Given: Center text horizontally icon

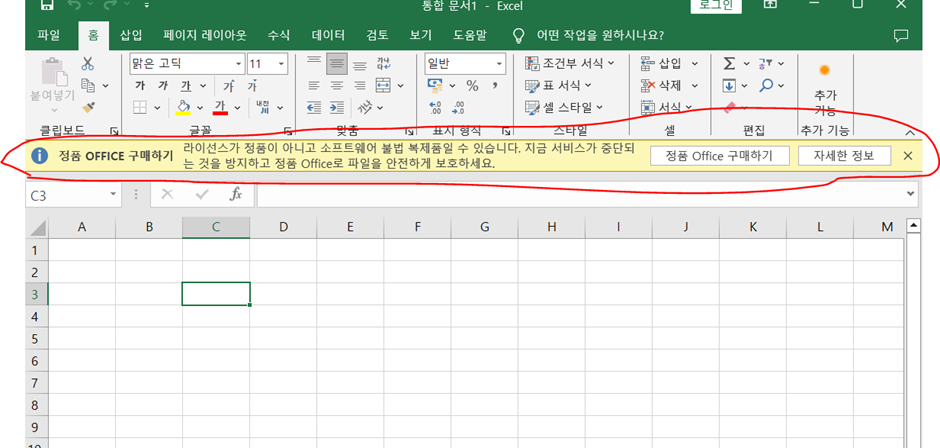Looking at the screenshot, I should 337,86.
